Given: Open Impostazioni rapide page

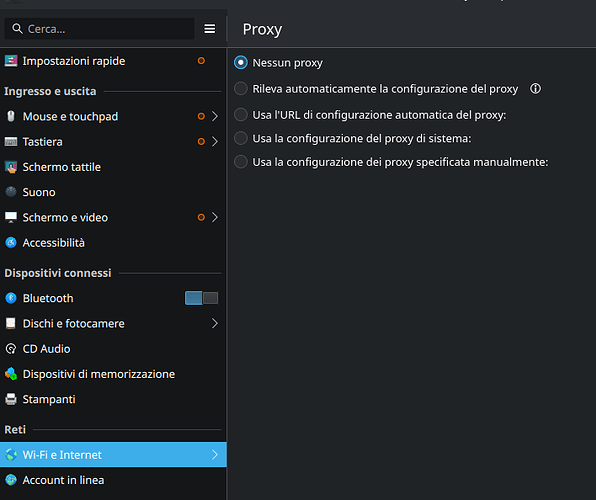Looking at the screenshot, I should coord(113,61).
